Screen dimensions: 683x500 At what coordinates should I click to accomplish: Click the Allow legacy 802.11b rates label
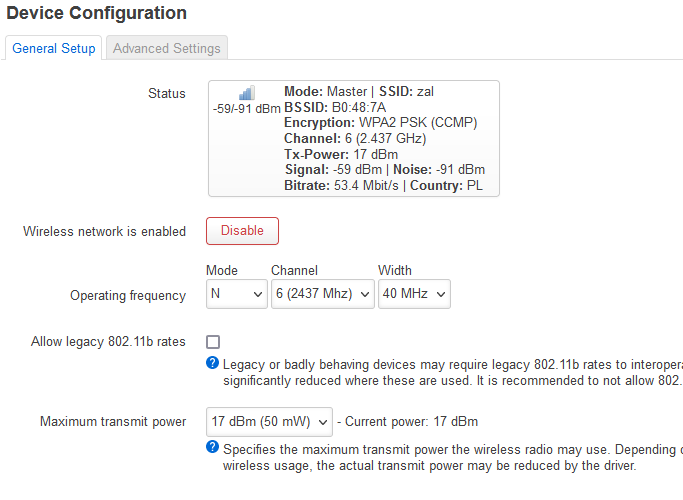pyautogui.click(x=108, y=341)
